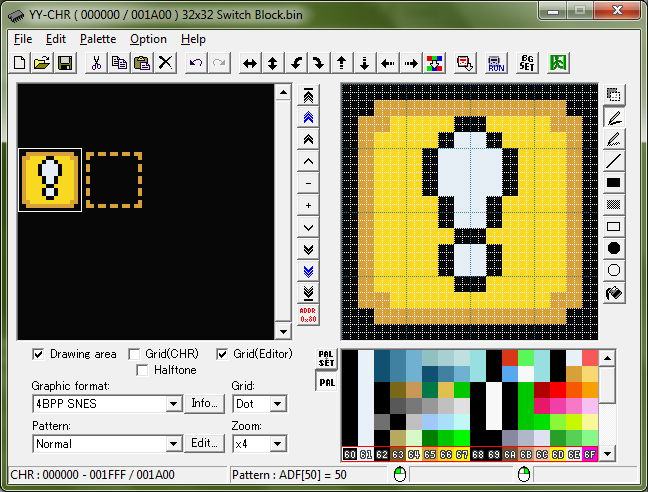Screen dimensions: 648x492
Task: Click the BG SET icon
Action: click(527, 63)
